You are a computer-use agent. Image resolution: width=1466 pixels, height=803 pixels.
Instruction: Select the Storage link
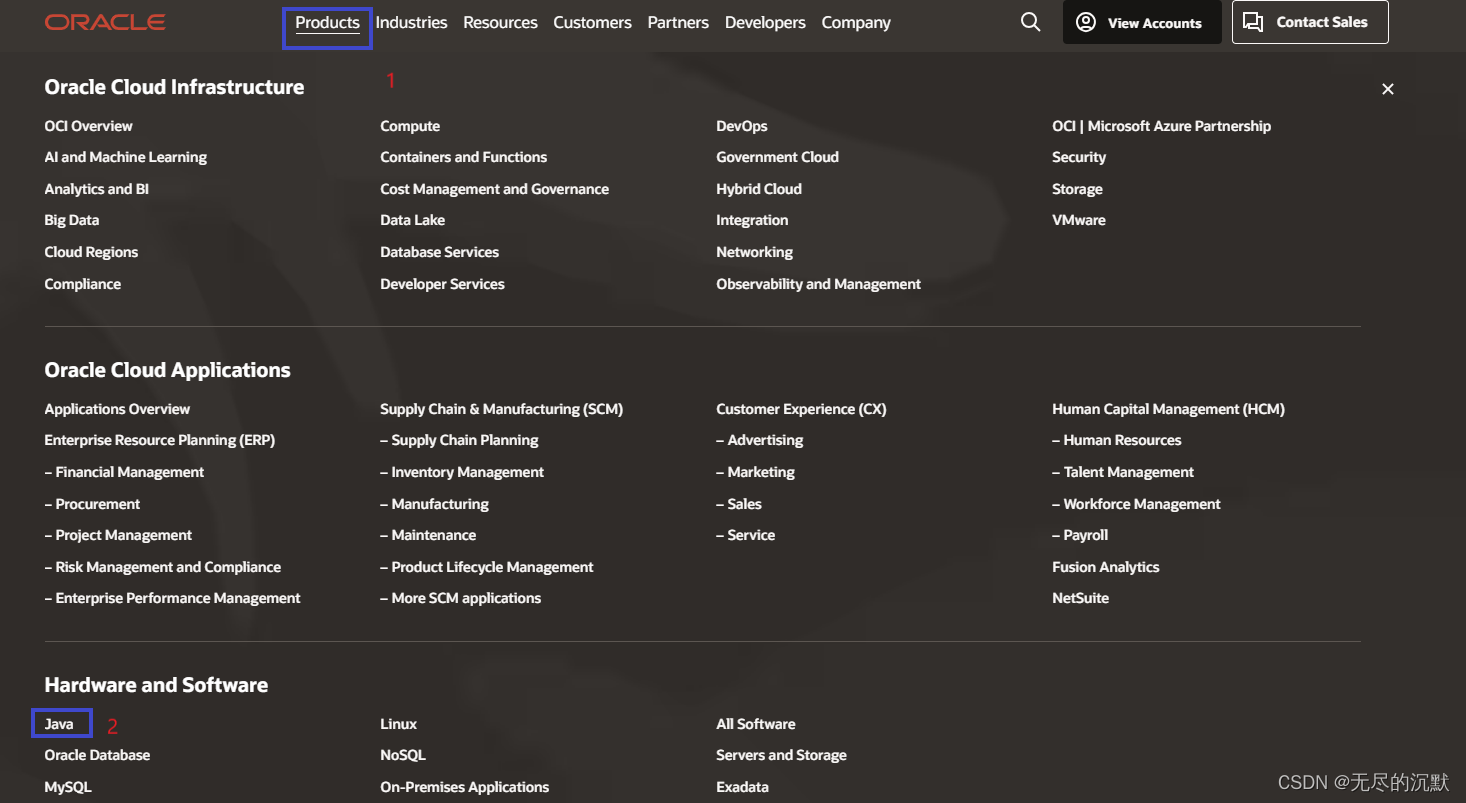1077,189
